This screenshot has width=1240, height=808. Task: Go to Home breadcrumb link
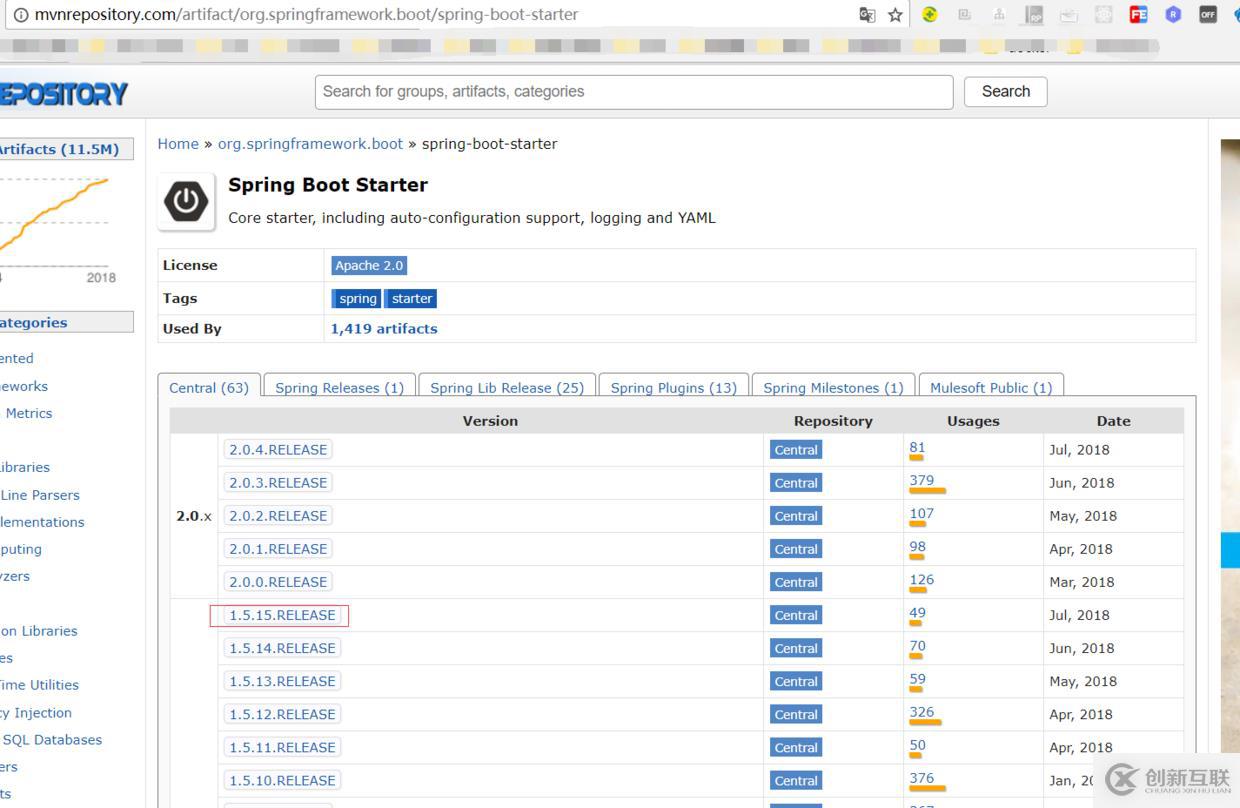pyautogui.click(x=178, y=144)
